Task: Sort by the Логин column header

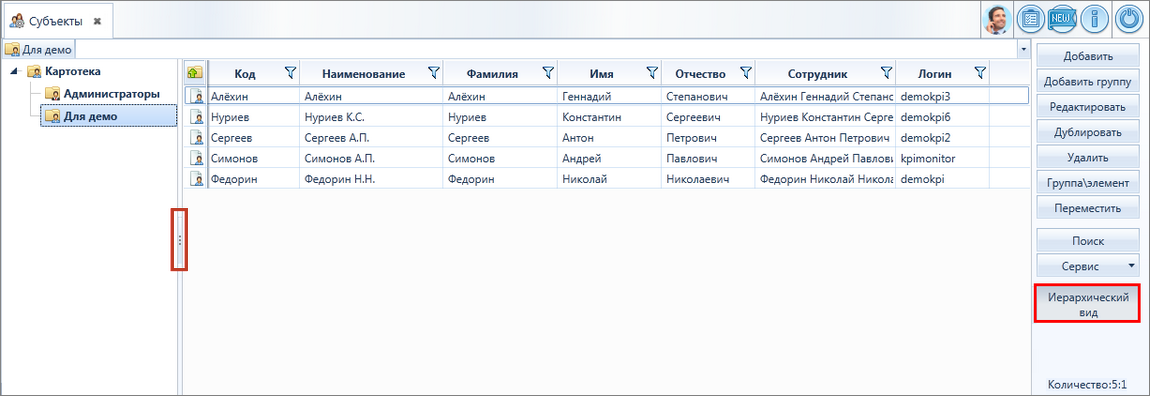Action: pyautogui.click(x=935, y=74)
